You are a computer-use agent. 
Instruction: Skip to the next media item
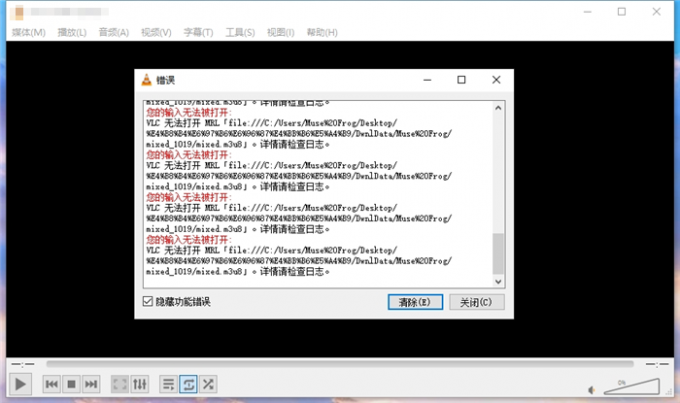[x=91, y=384]
